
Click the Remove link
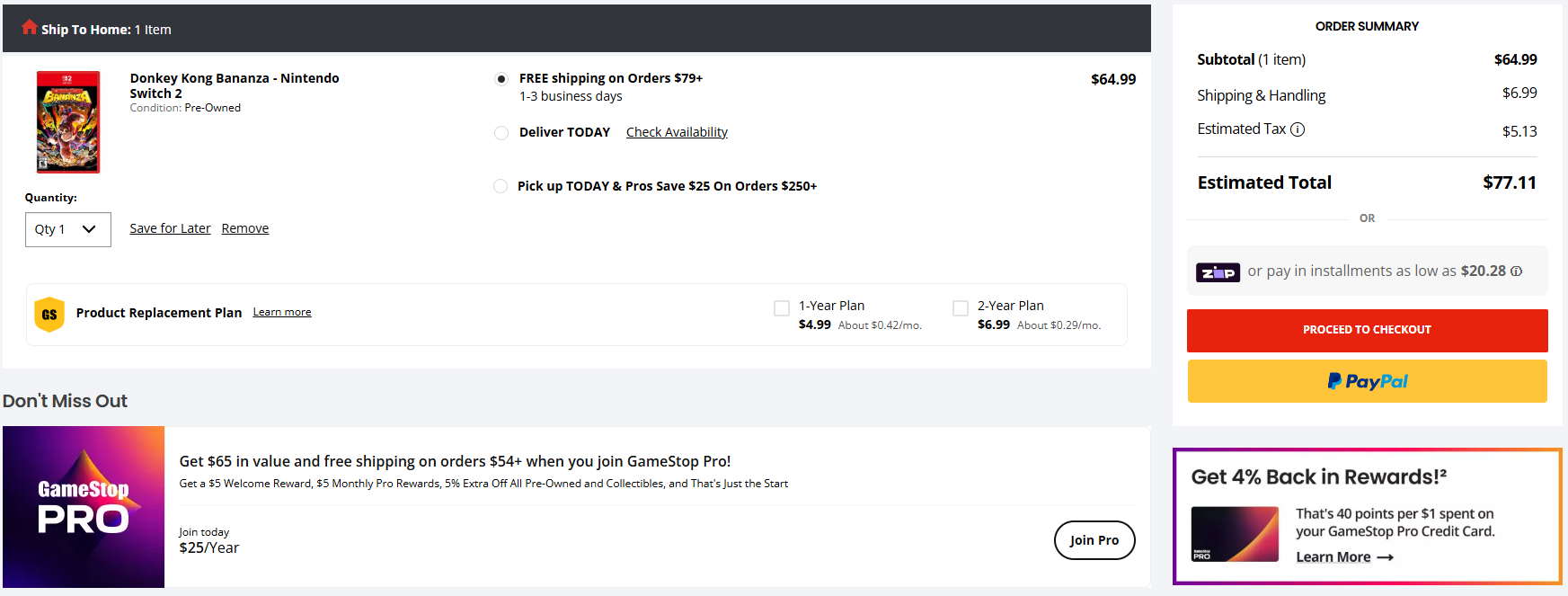pyautogui.click(x=245, y=228)
